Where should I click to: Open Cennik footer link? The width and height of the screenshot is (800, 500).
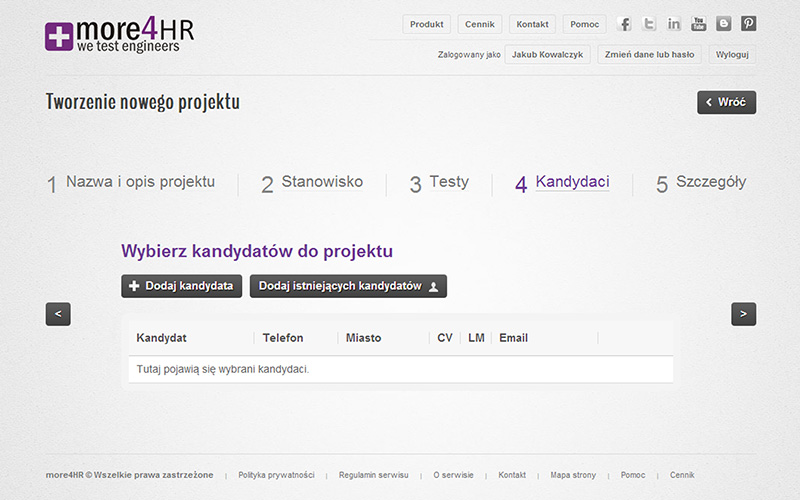(x=682, y=475)
